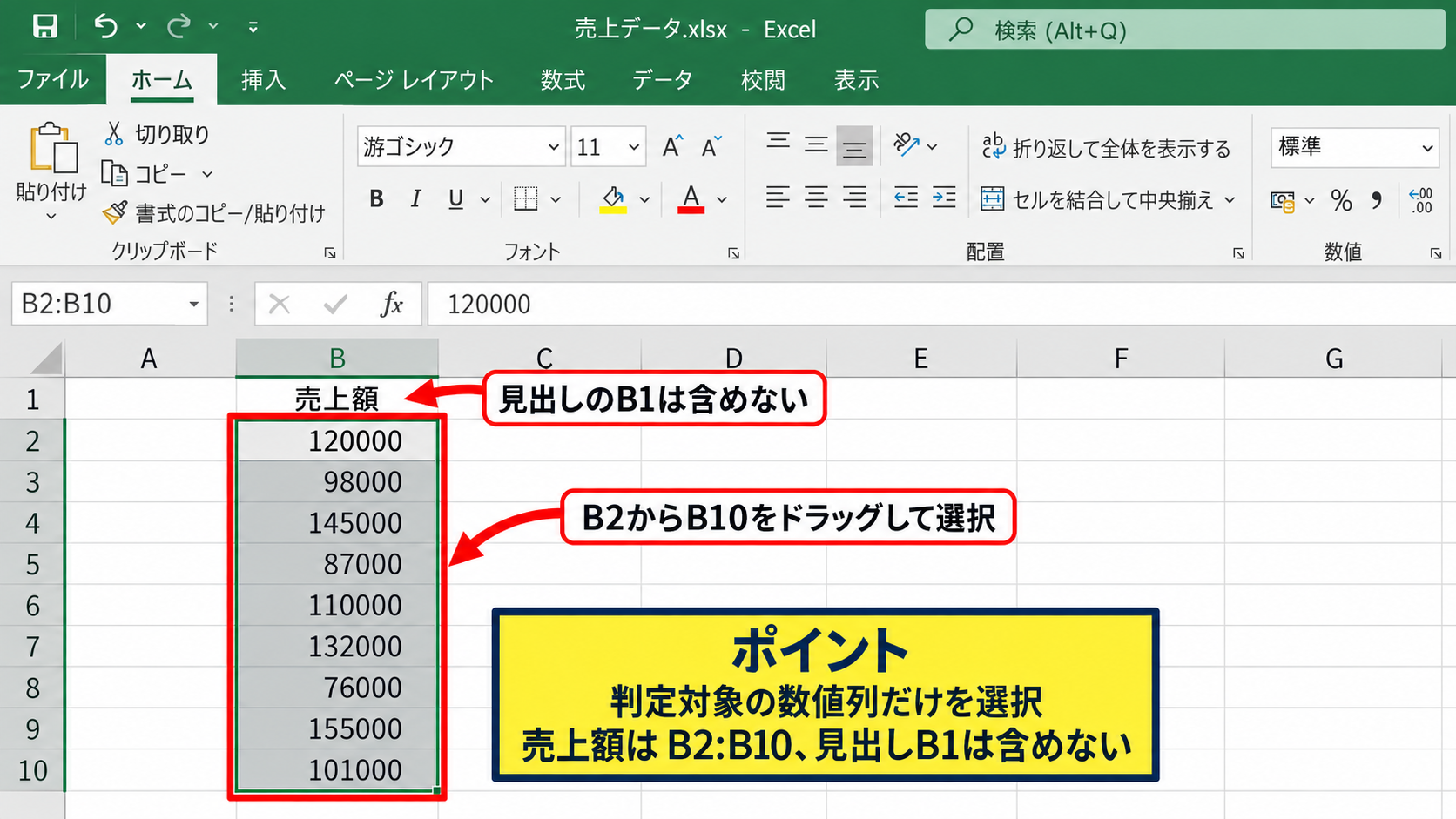Screen dimensions: 1456x819
Task: Open the 游ゴシック font name dropdown
Action: click(x=553, y=147)
